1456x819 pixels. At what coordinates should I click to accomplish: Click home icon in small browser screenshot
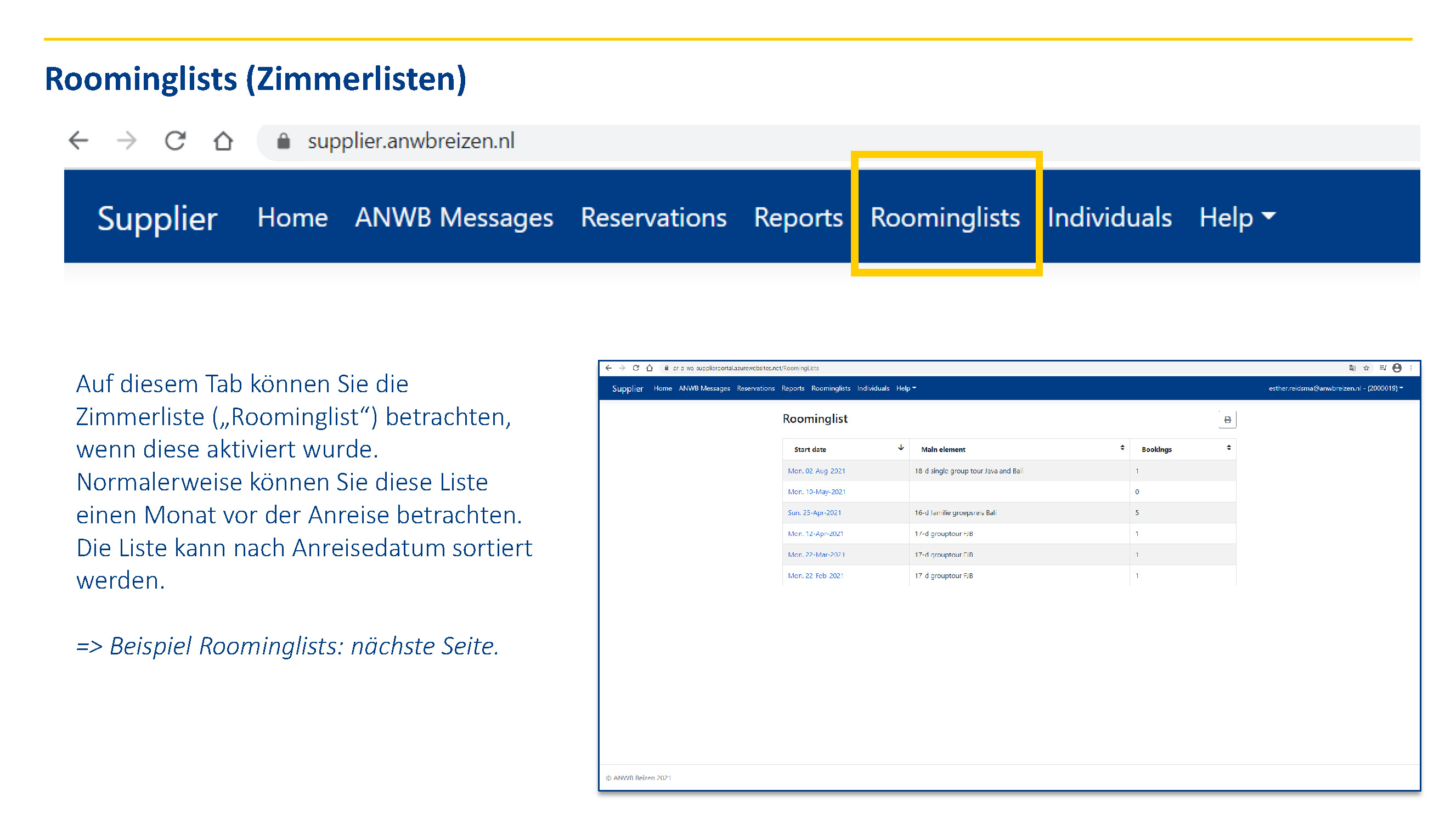(650, 368)
